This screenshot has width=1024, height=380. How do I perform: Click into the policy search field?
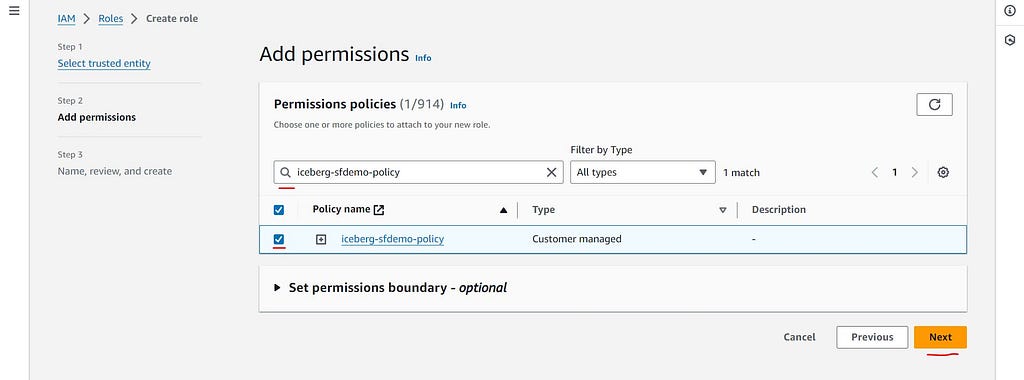click(418, 172)
